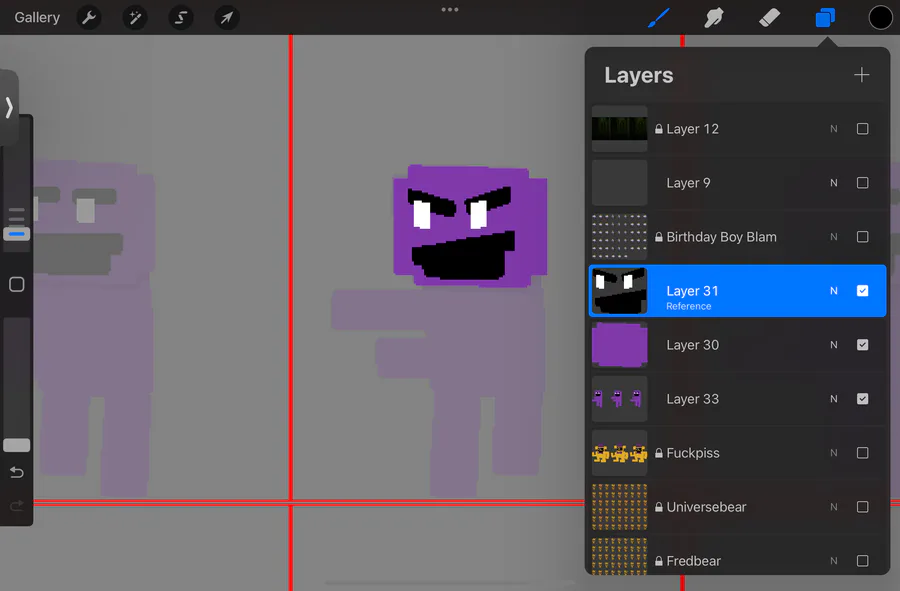The image size is (900, 591).
Task: Select the Universebear layer thumbnail
Action: 619,507
